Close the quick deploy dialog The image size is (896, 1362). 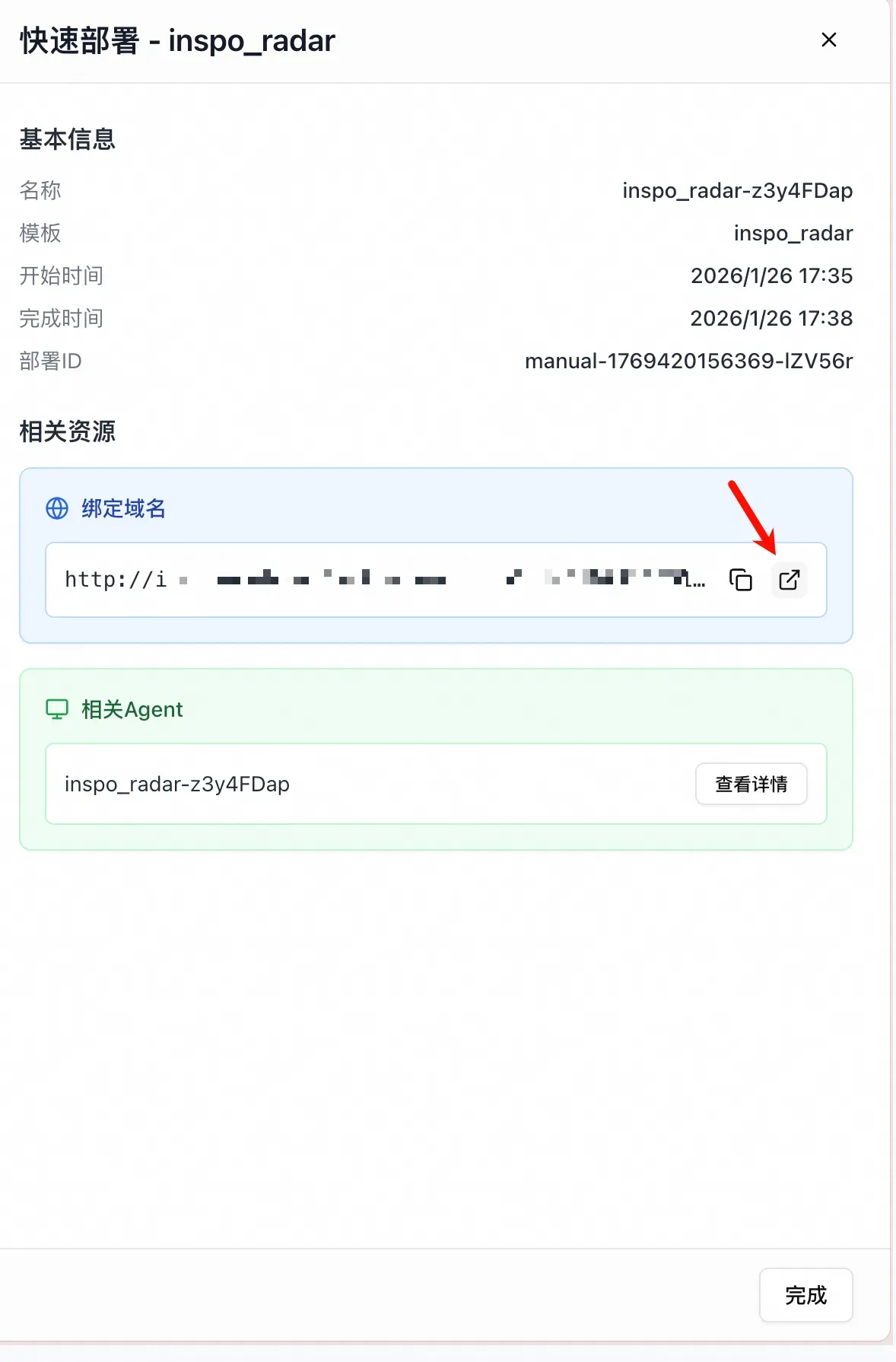pos(829,40)
